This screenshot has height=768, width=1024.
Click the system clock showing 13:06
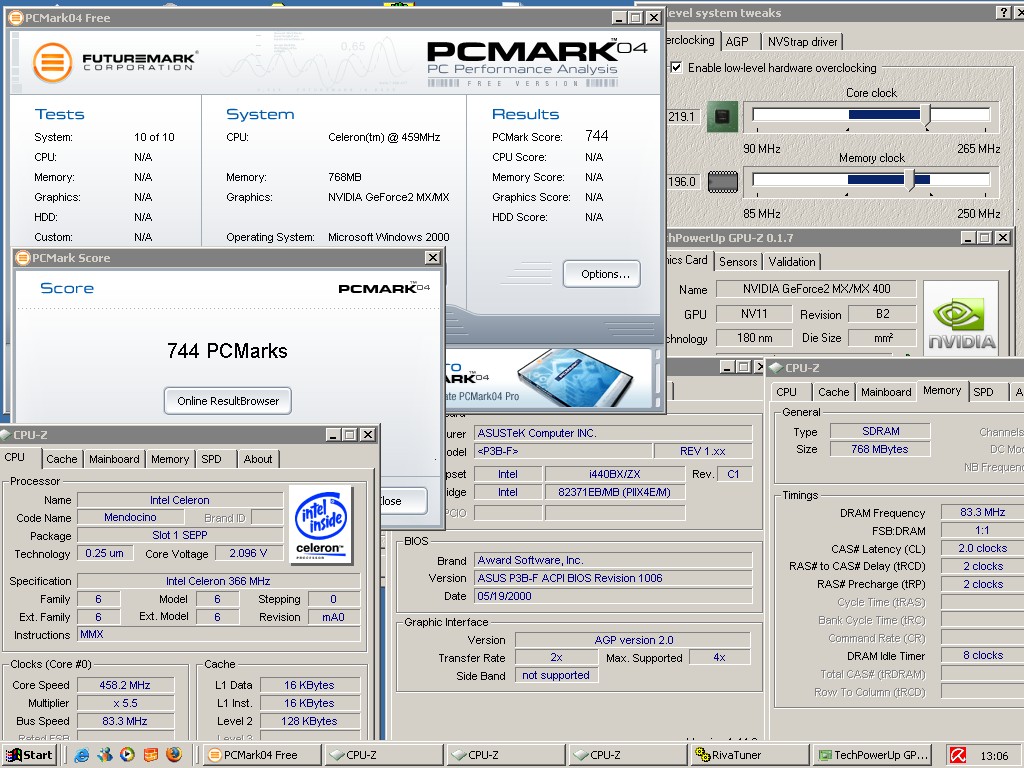pyautogui.click(x=994, y=756)
